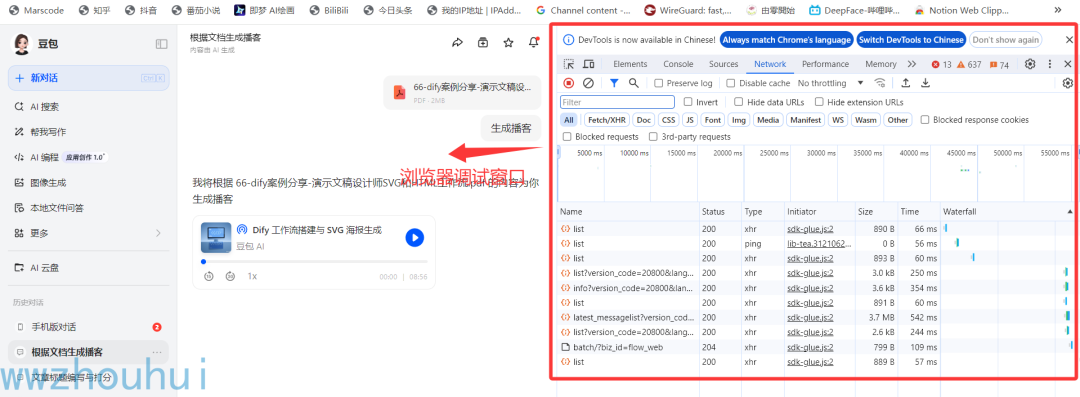
Task: Change playback speed 1x in podcast player
Action: (x=252, y=276)
